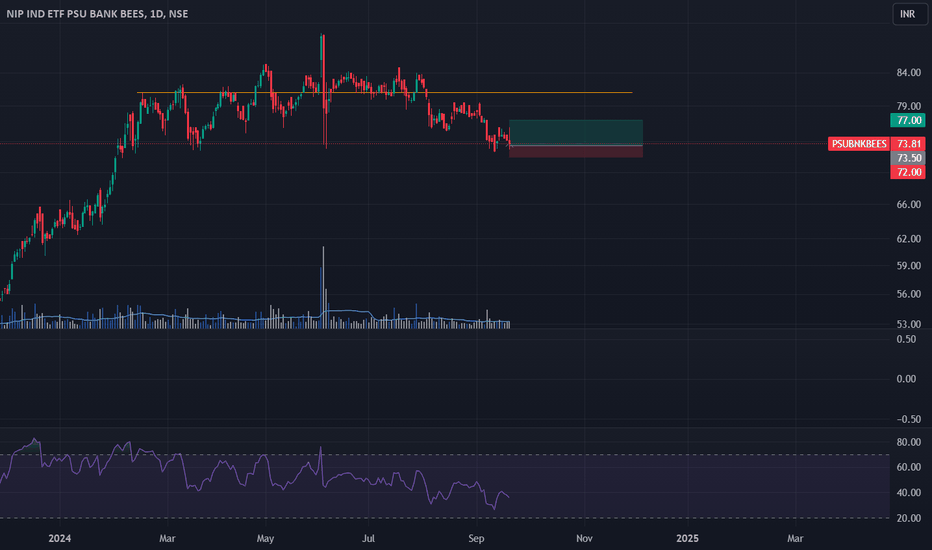This screenshot has height=550, width=932.
Task: Click the Nov label on time axis
Action: coord(584,538)
